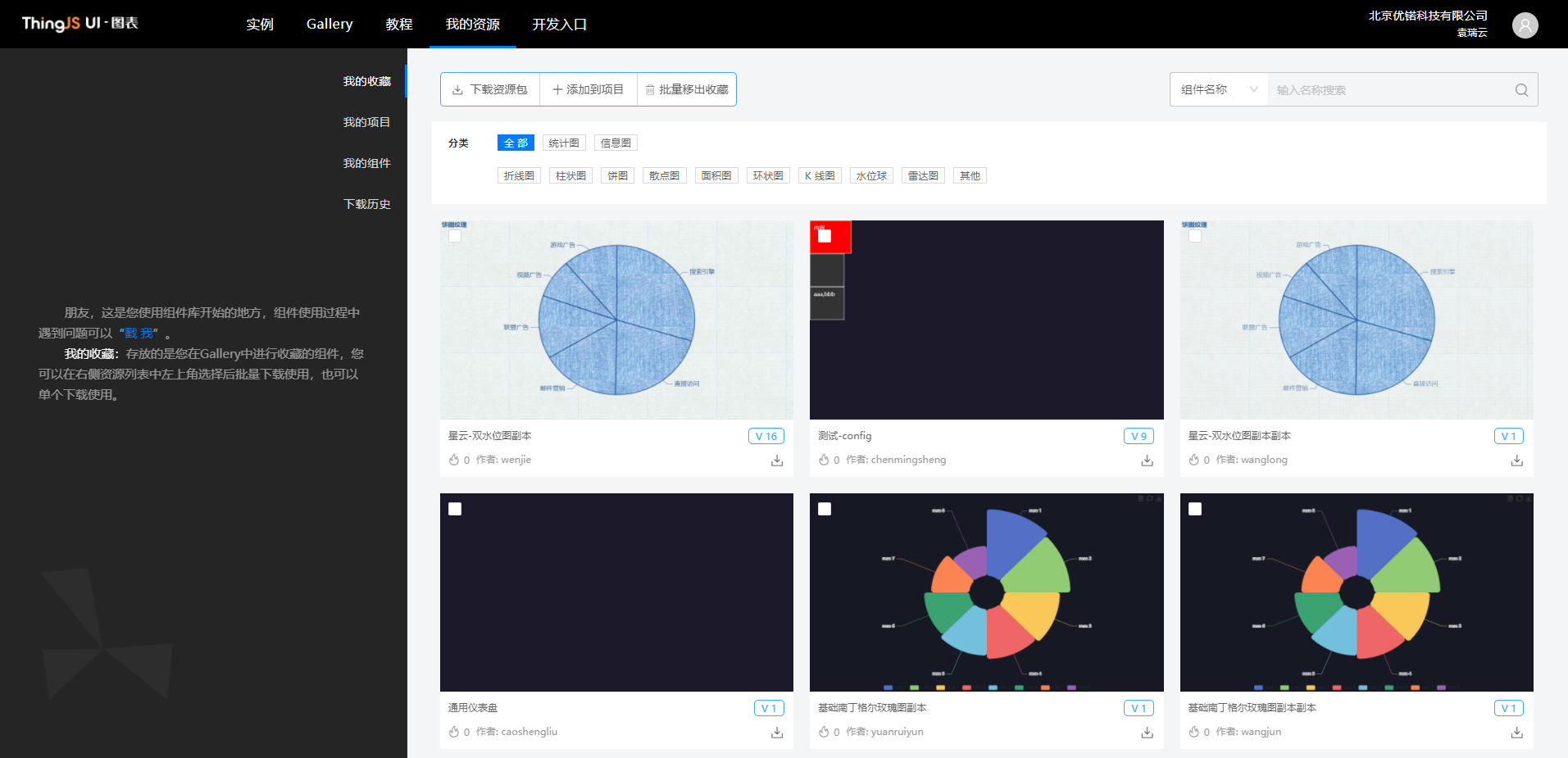Click the V 9 version badge
Image resolution: width=1568 pixels, height=758 pixels.
1139,436
